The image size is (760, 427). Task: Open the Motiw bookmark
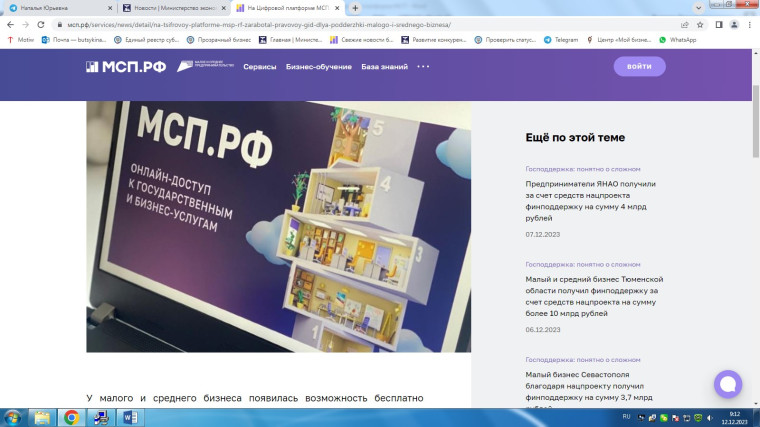click(x=21, y=40)
